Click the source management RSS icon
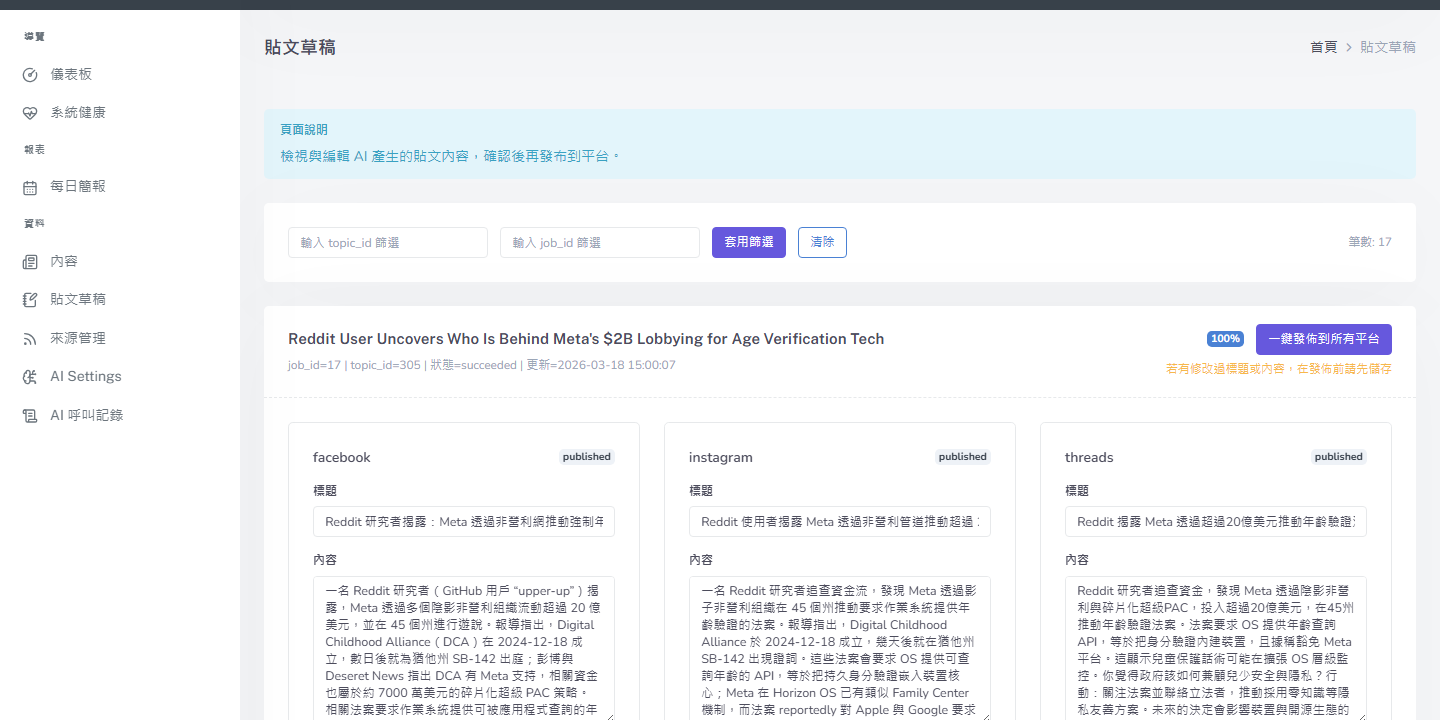This screenshot has width=1440, height=720. coord(30,339)
